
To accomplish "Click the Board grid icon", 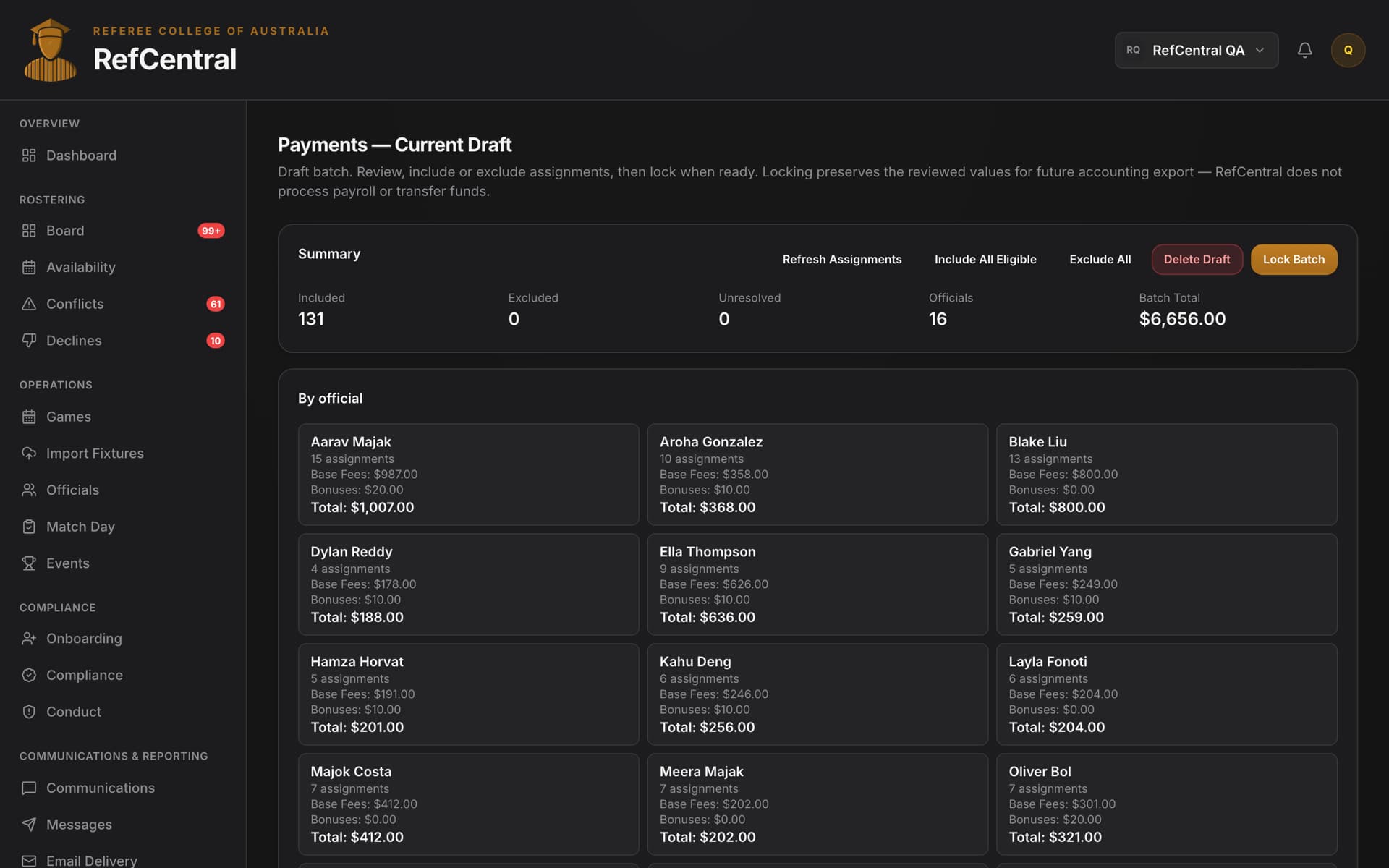I will click(x=29, y=231).
